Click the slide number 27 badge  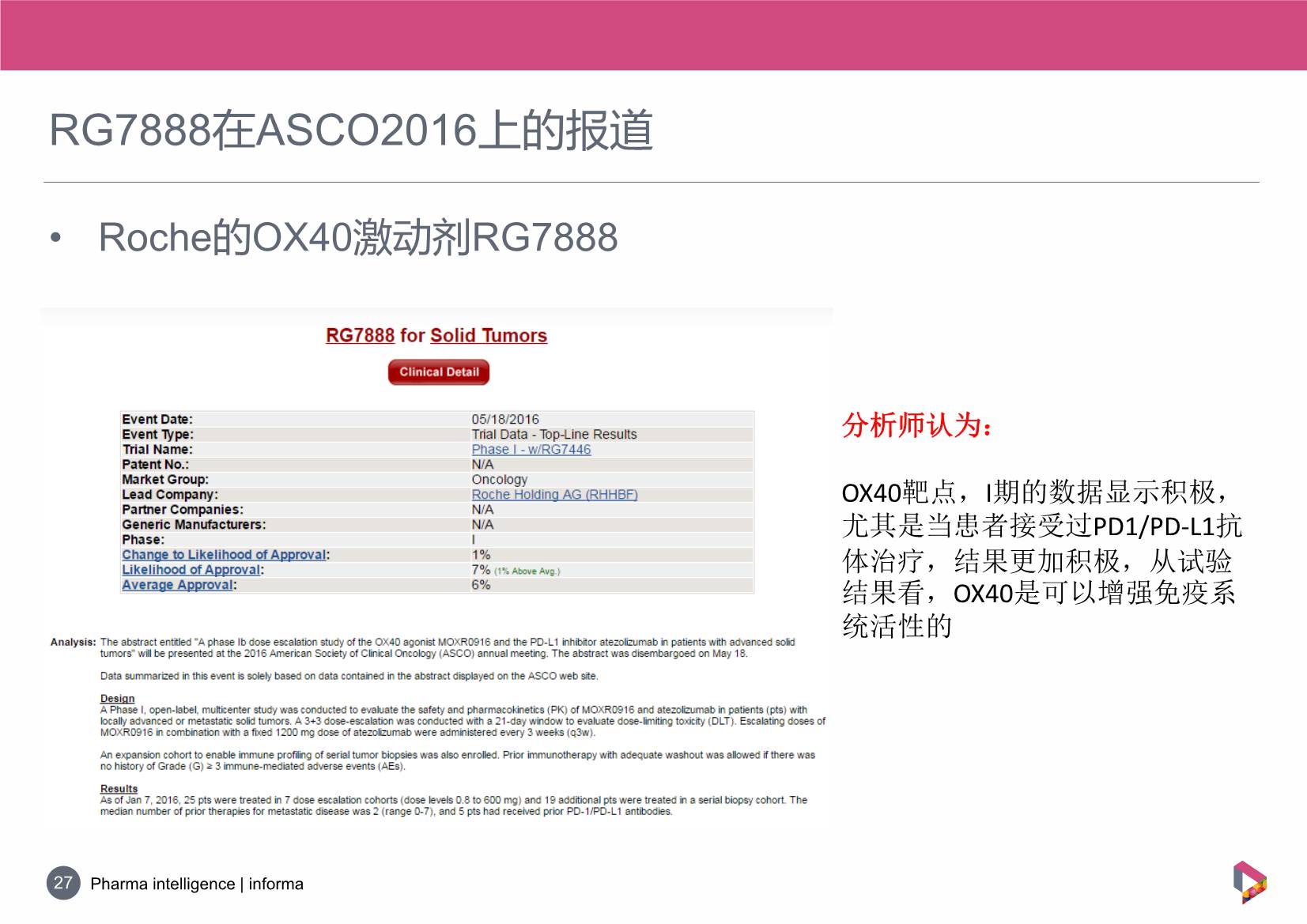click(63, 883)
